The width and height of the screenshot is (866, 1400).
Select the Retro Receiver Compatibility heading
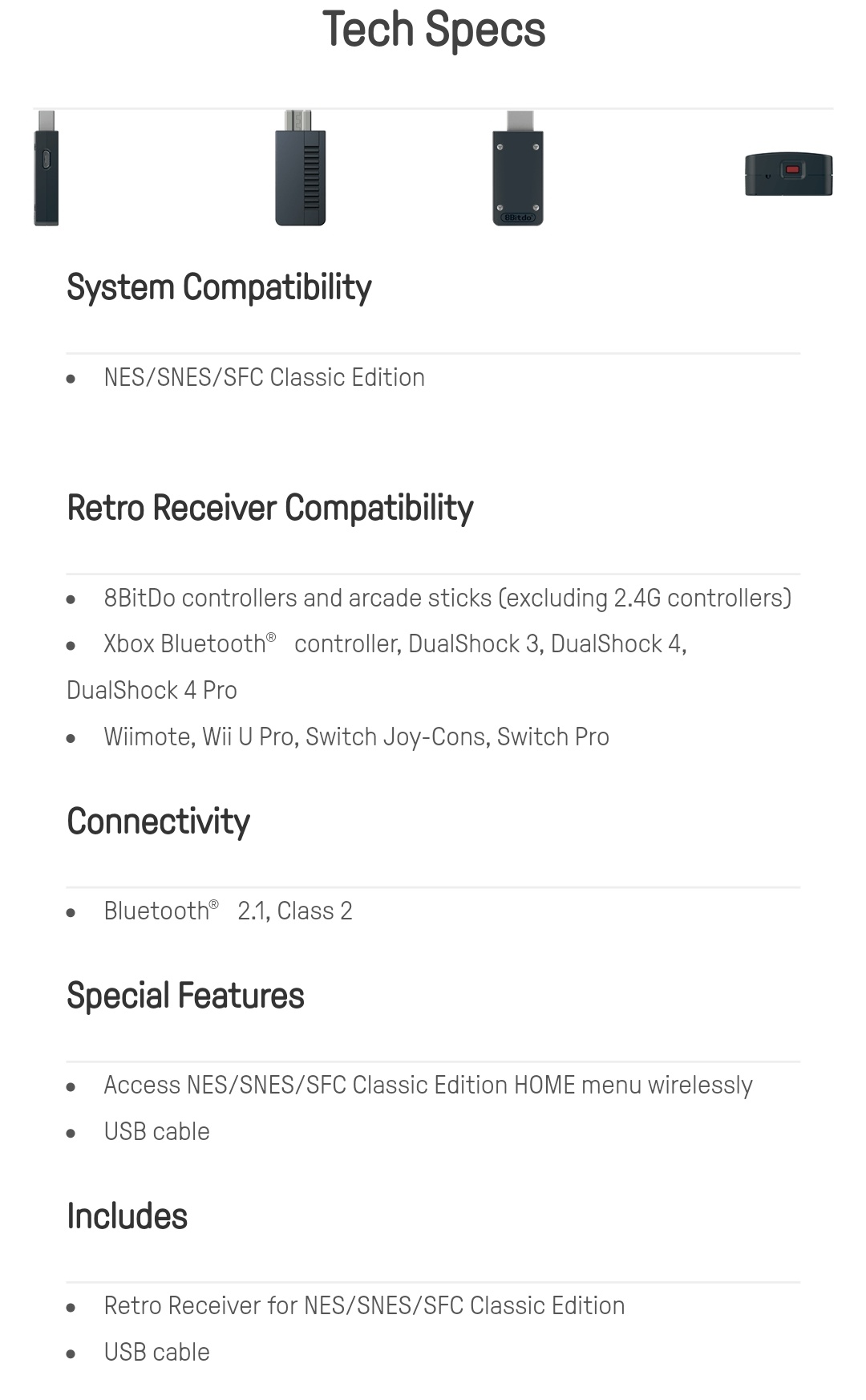click(270, 509)
